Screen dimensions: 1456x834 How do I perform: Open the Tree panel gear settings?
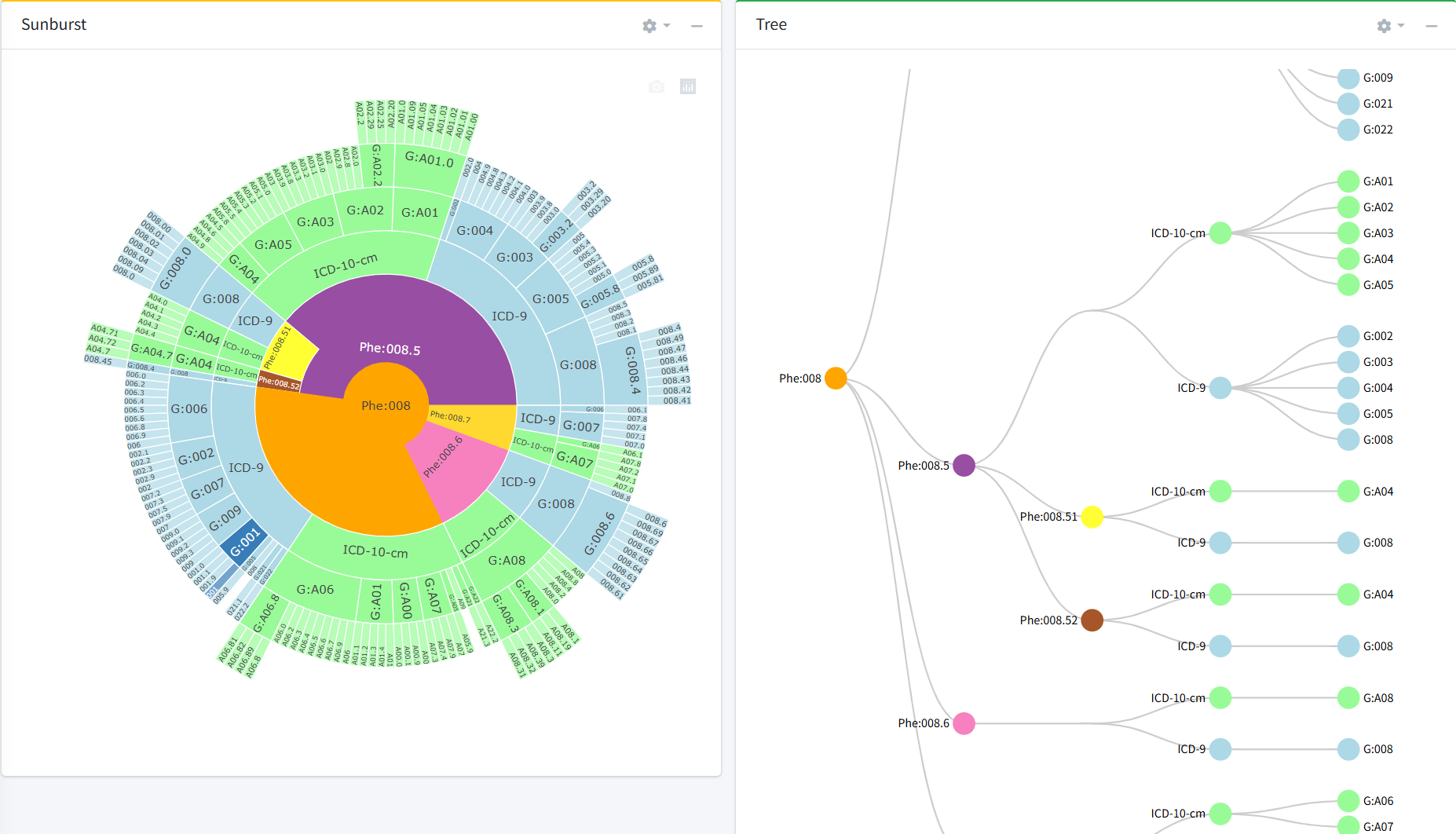(1384, 26)
